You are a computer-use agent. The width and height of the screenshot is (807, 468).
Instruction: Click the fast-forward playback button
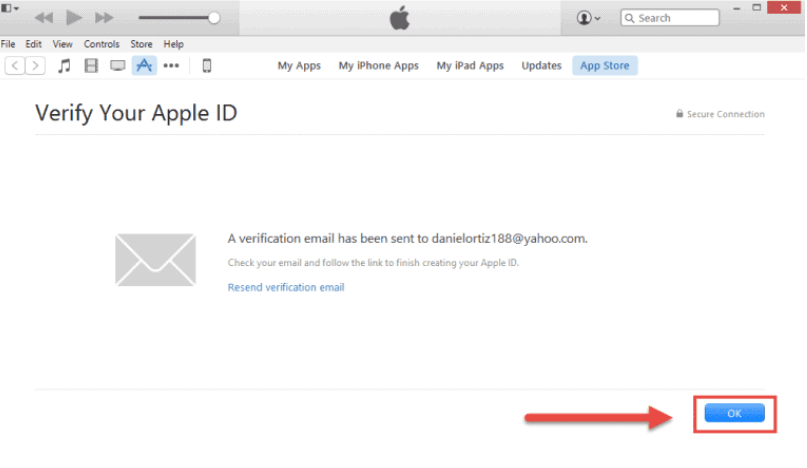(104, 18)
